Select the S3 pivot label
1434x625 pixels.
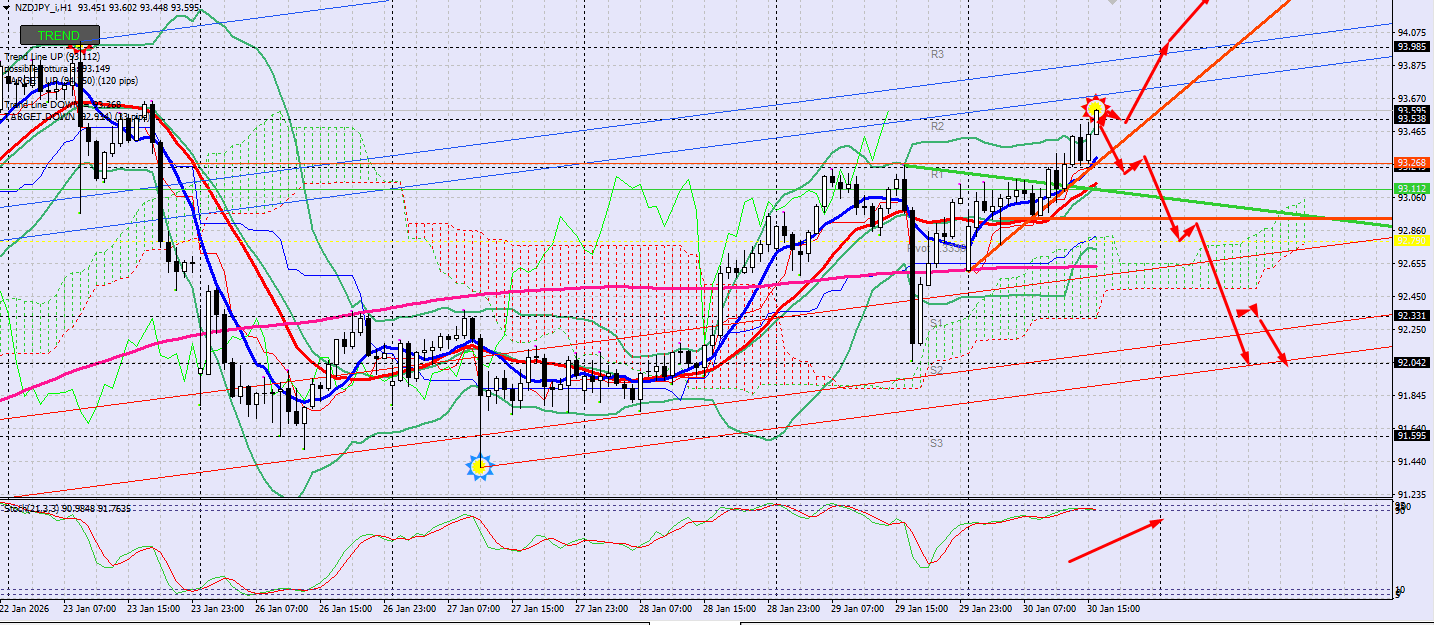[x=937, y=442]
